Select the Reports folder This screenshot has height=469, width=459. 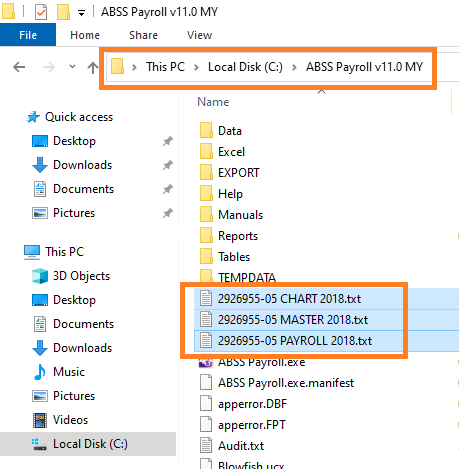tap(238, 236)
